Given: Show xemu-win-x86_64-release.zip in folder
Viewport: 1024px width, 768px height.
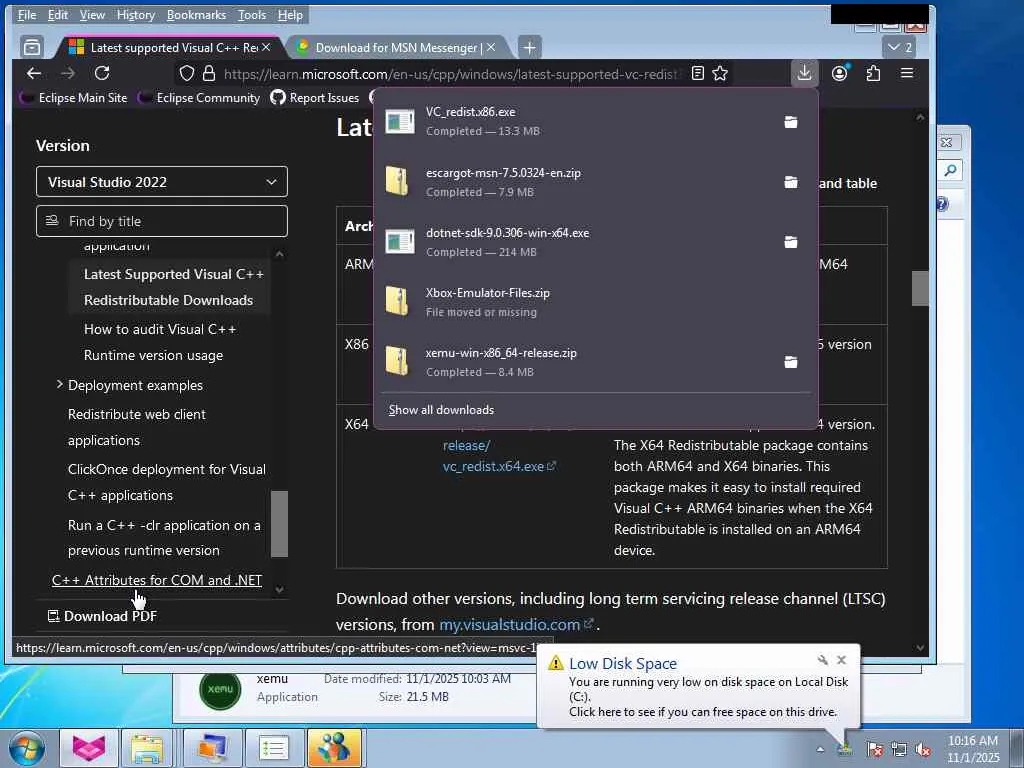Looking at the screenshot, I should pos(790,362).
